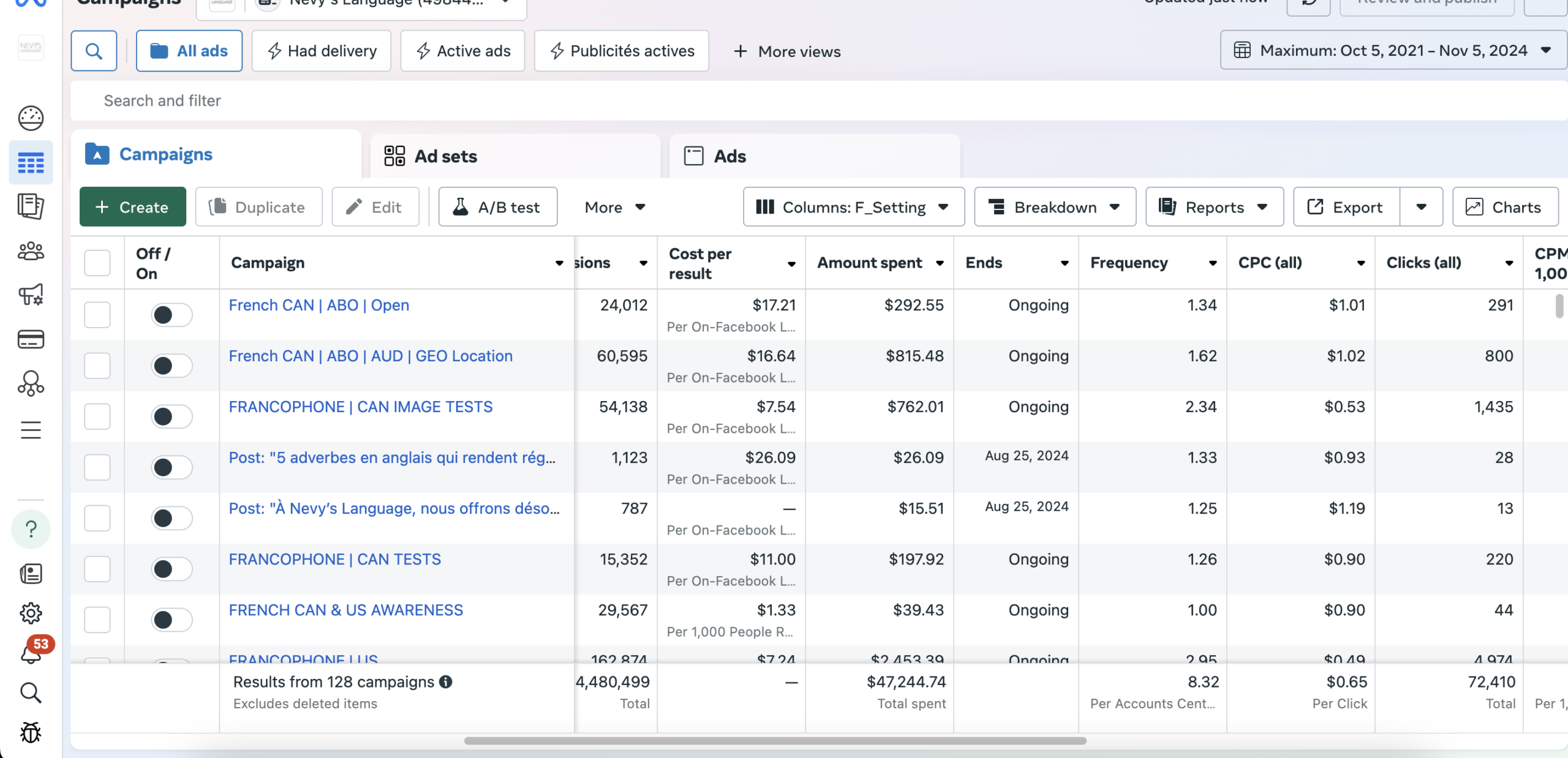
Task: Click the A/B test button
Action: coord(498,207)
